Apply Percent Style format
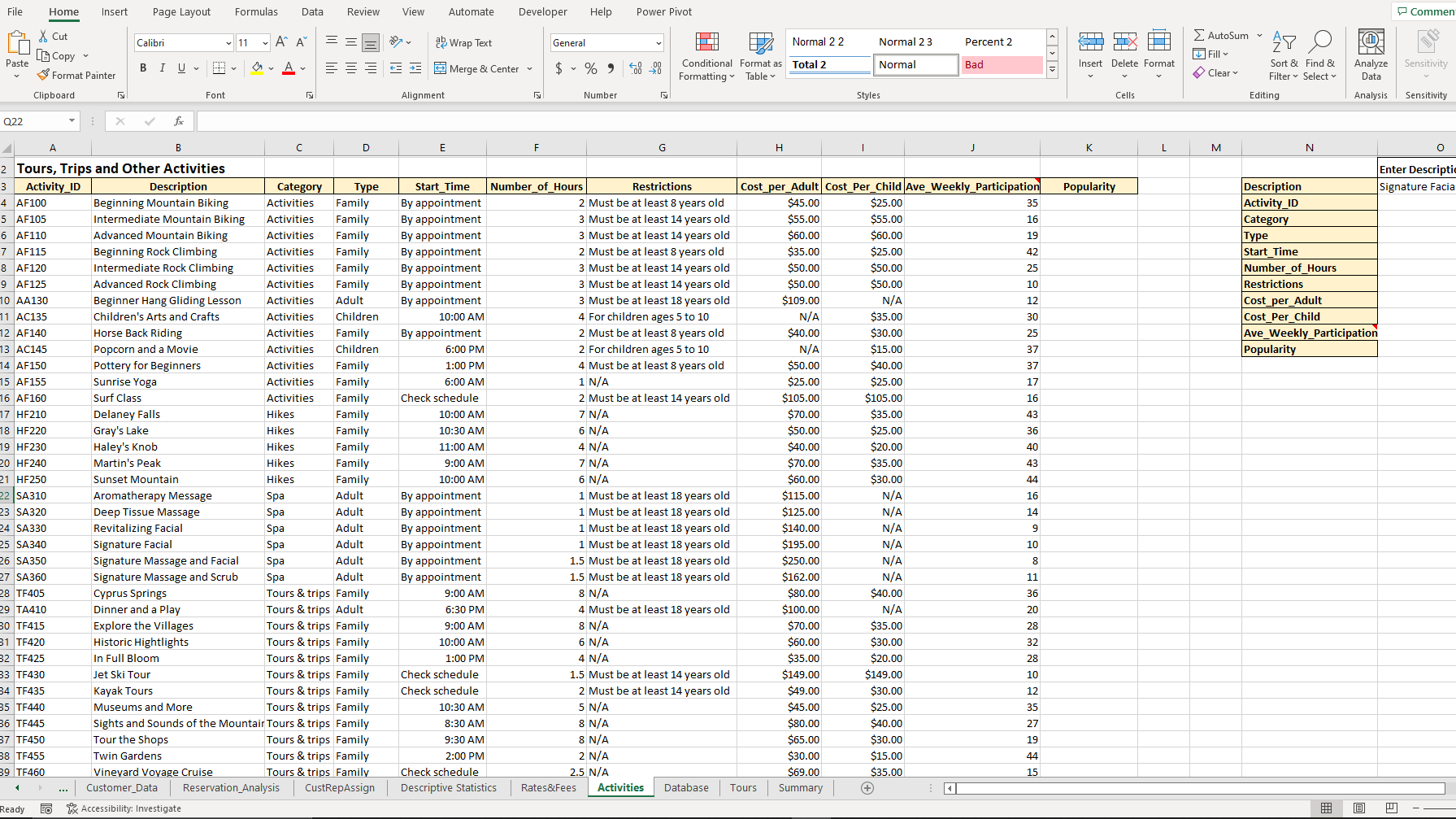The height and width of the screenshot is (819, 1456). click(591, 68)
